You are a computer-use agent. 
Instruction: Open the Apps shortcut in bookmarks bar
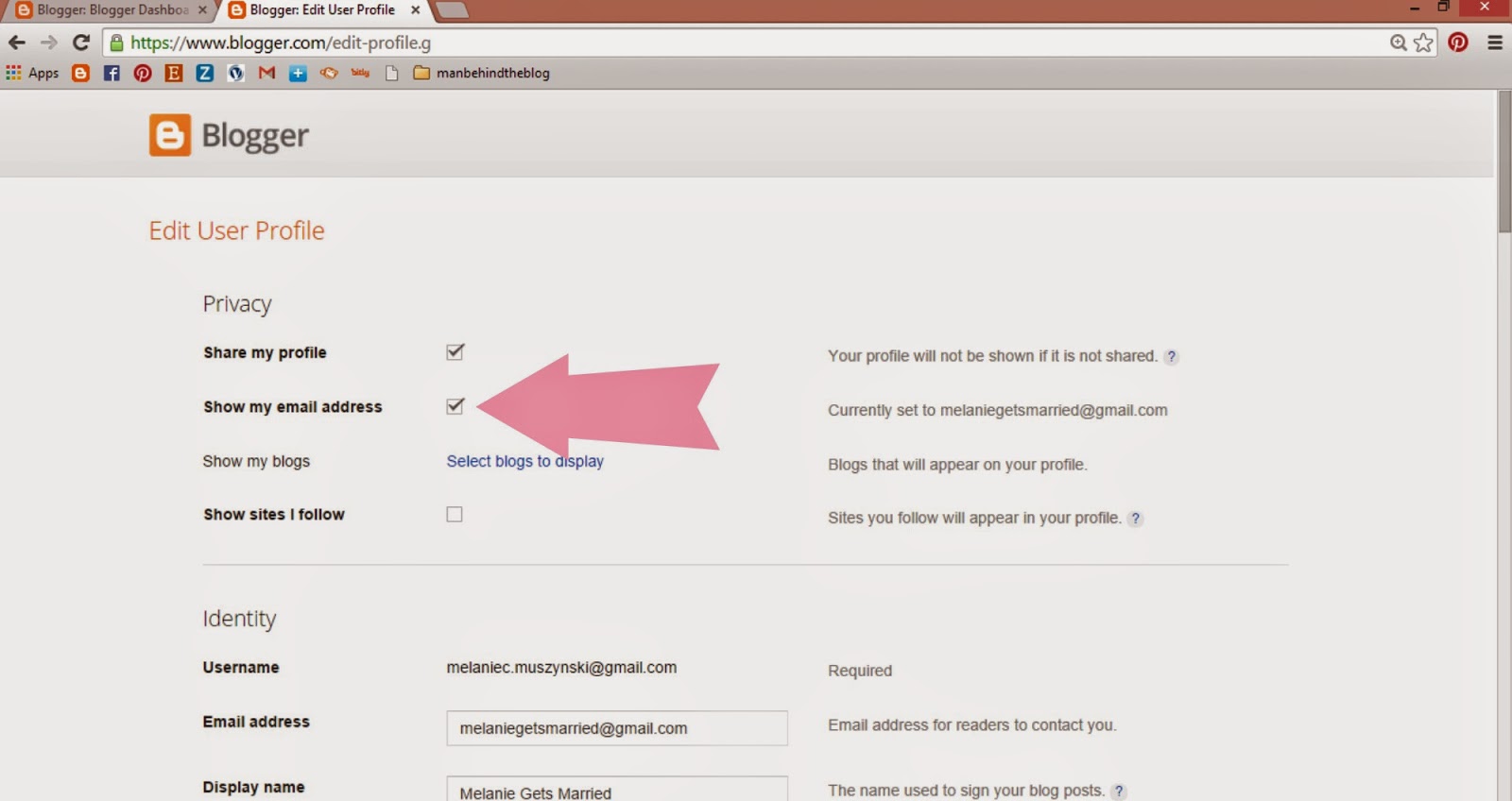coord(33,73)
